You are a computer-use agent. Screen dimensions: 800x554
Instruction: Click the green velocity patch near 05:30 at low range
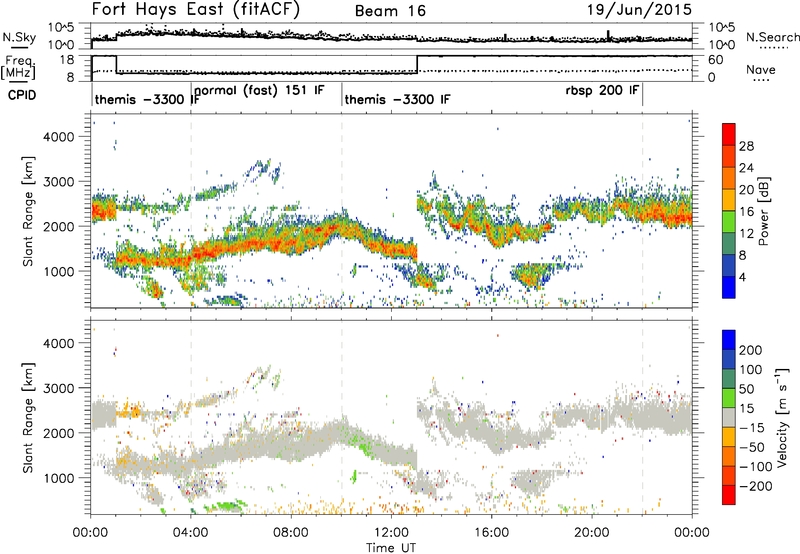(x=224, y=506)
